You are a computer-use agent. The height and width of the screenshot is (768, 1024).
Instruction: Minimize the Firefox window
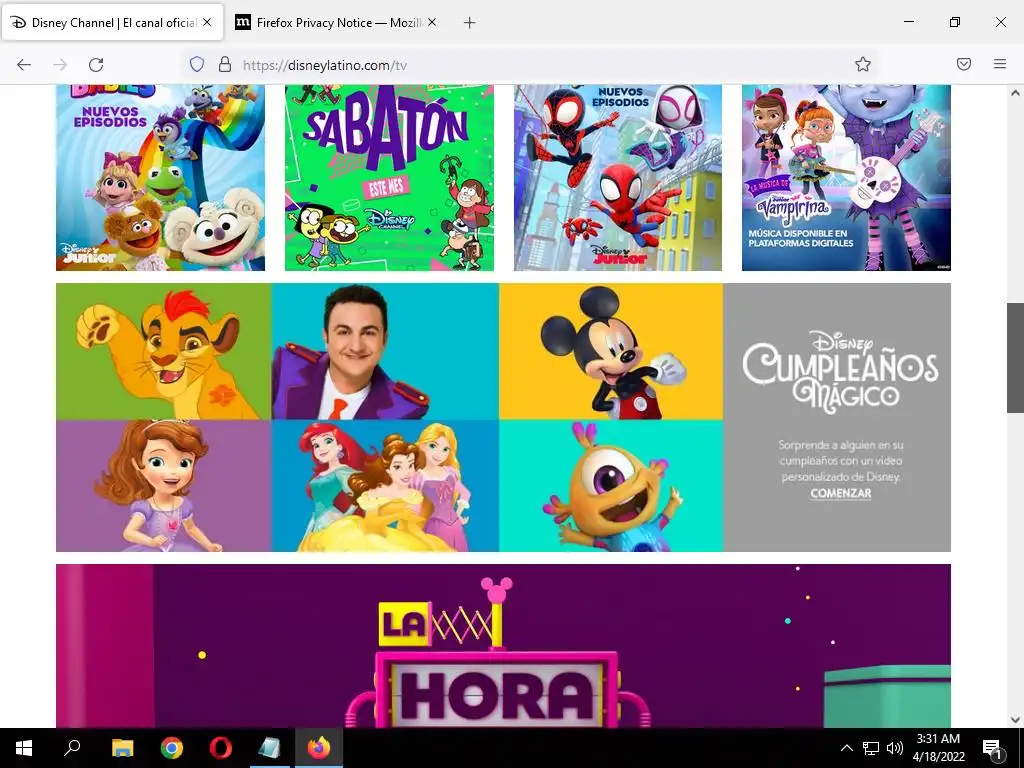click(x=908, y=22)
